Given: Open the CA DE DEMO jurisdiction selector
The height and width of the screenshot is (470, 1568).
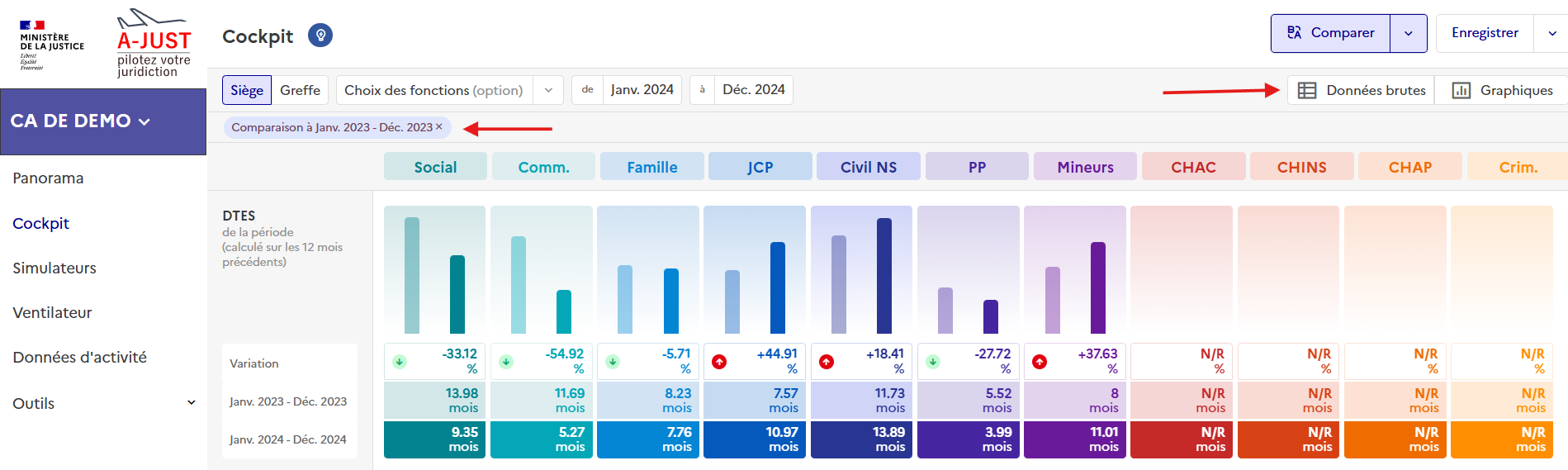Looking at the screenshot, I should point(81,121).
